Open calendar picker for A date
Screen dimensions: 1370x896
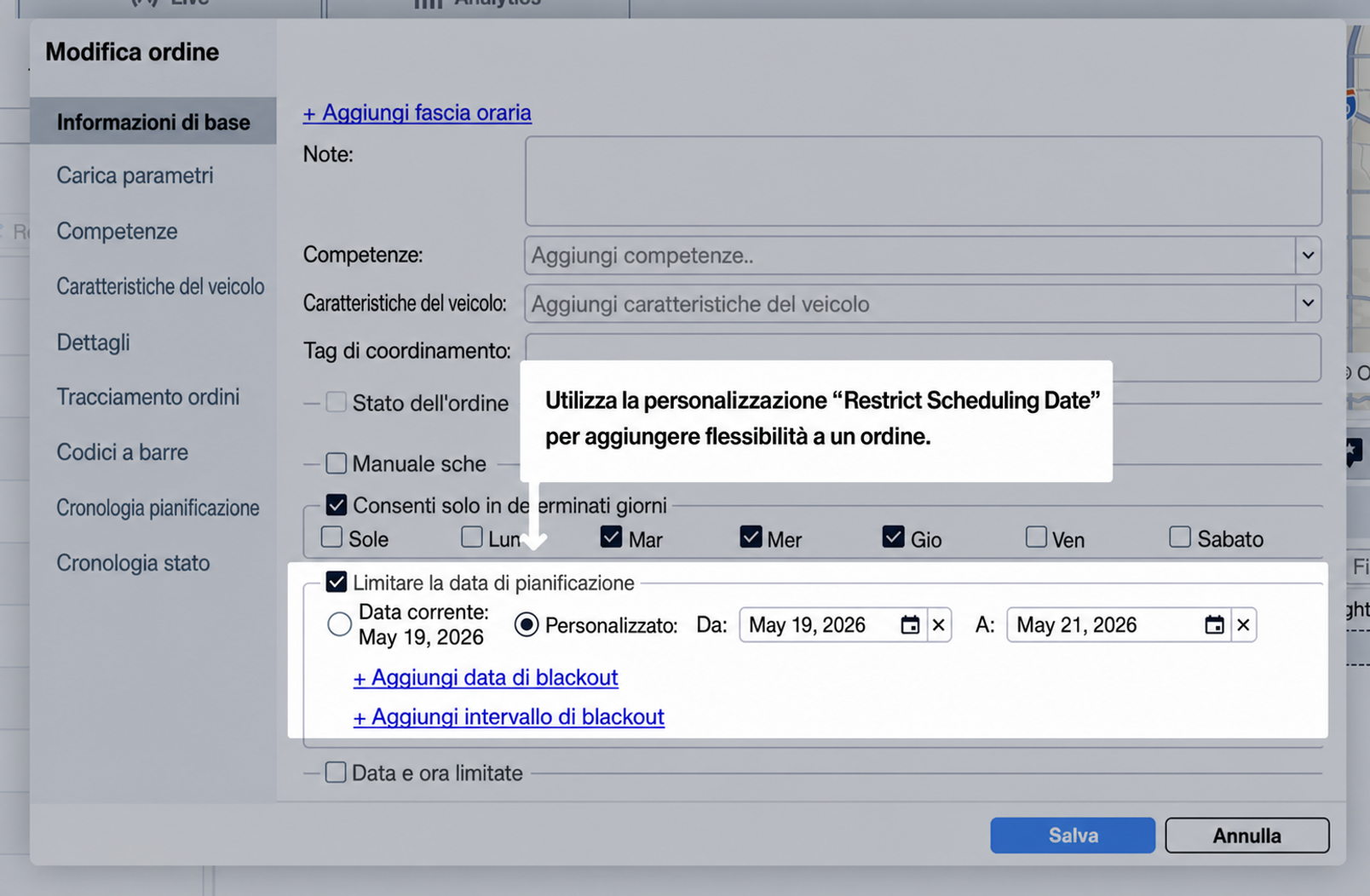point(1214,625)
